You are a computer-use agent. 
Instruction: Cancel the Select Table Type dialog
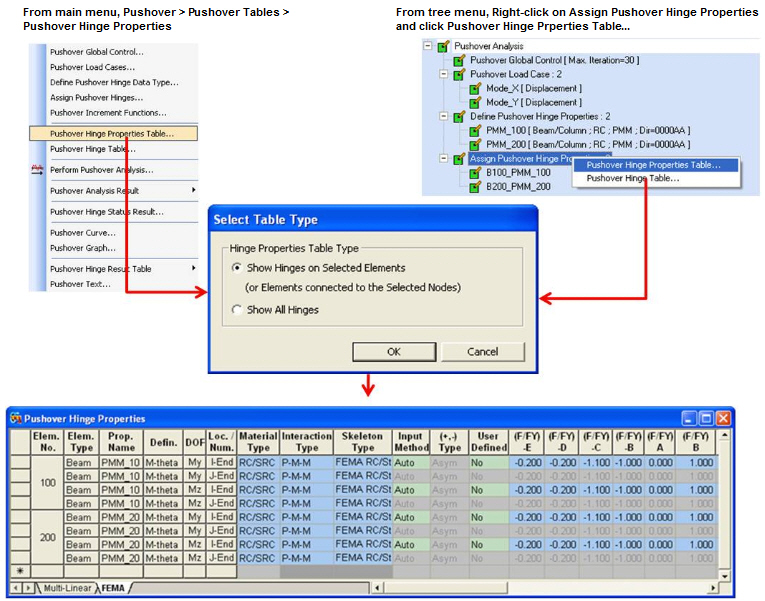[482, 351]
